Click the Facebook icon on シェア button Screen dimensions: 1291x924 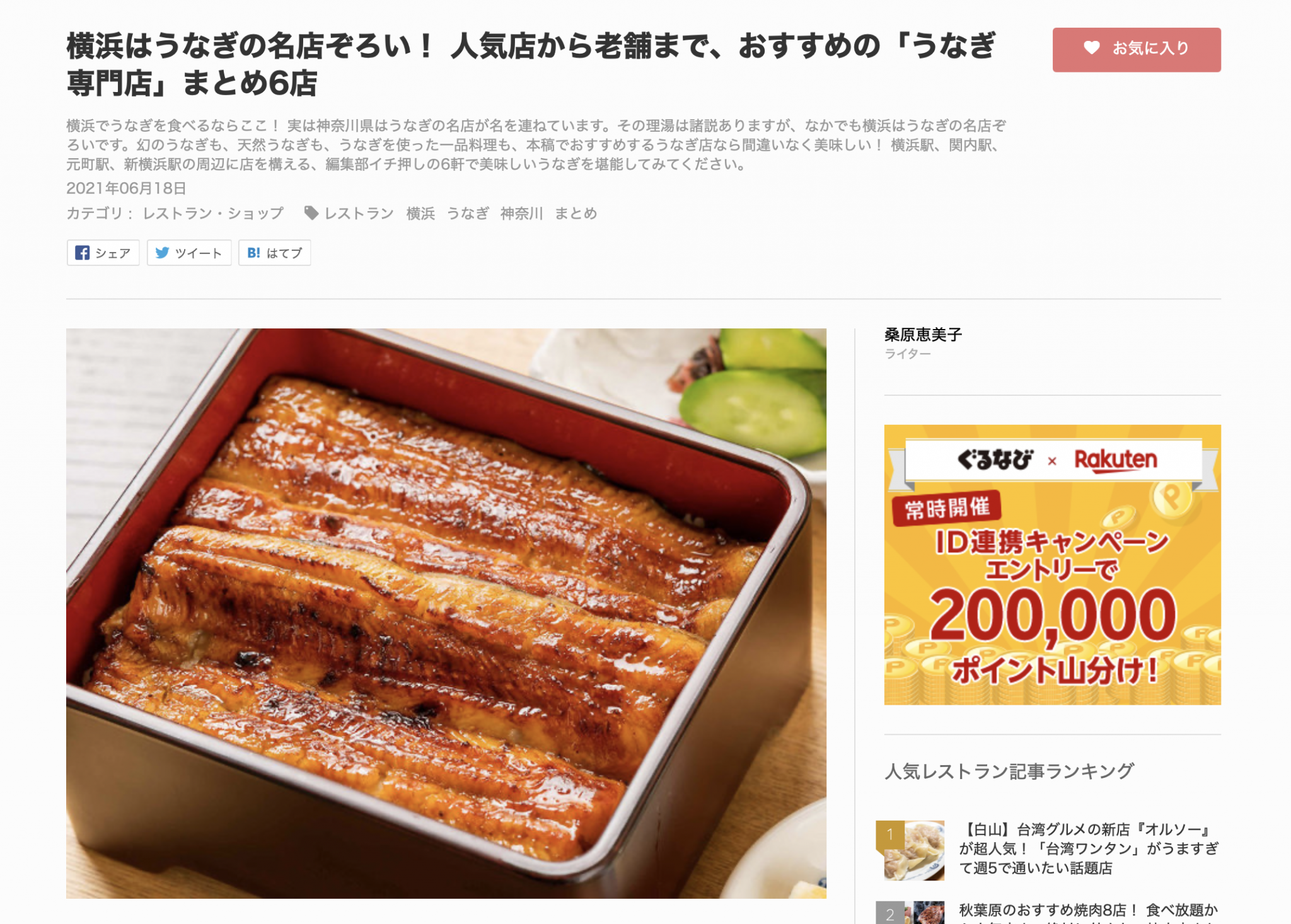pyautogui.click(x=82, y=253)
